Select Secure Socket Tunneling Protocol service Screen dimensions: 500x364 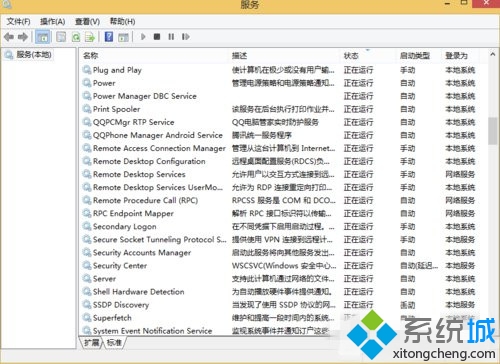pyautogui.click(x=160, y=240)
